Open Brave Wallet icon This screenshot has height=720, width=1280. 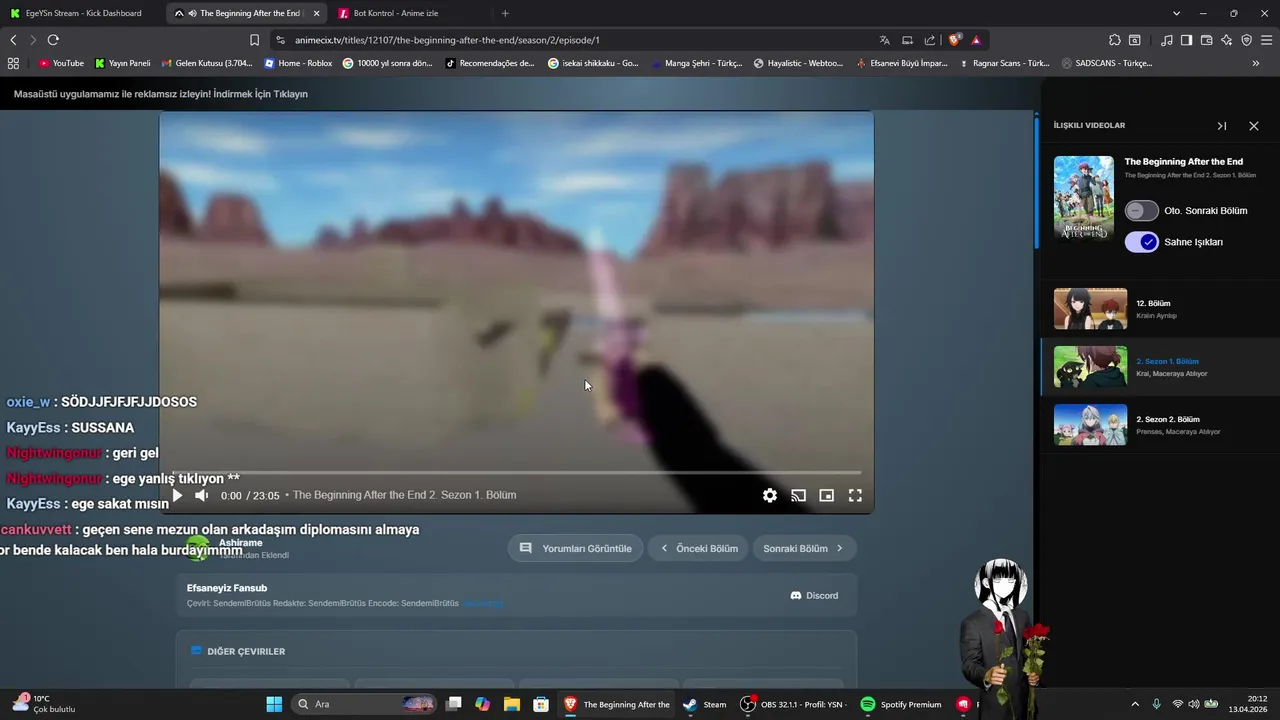[x=1206, y=40]
